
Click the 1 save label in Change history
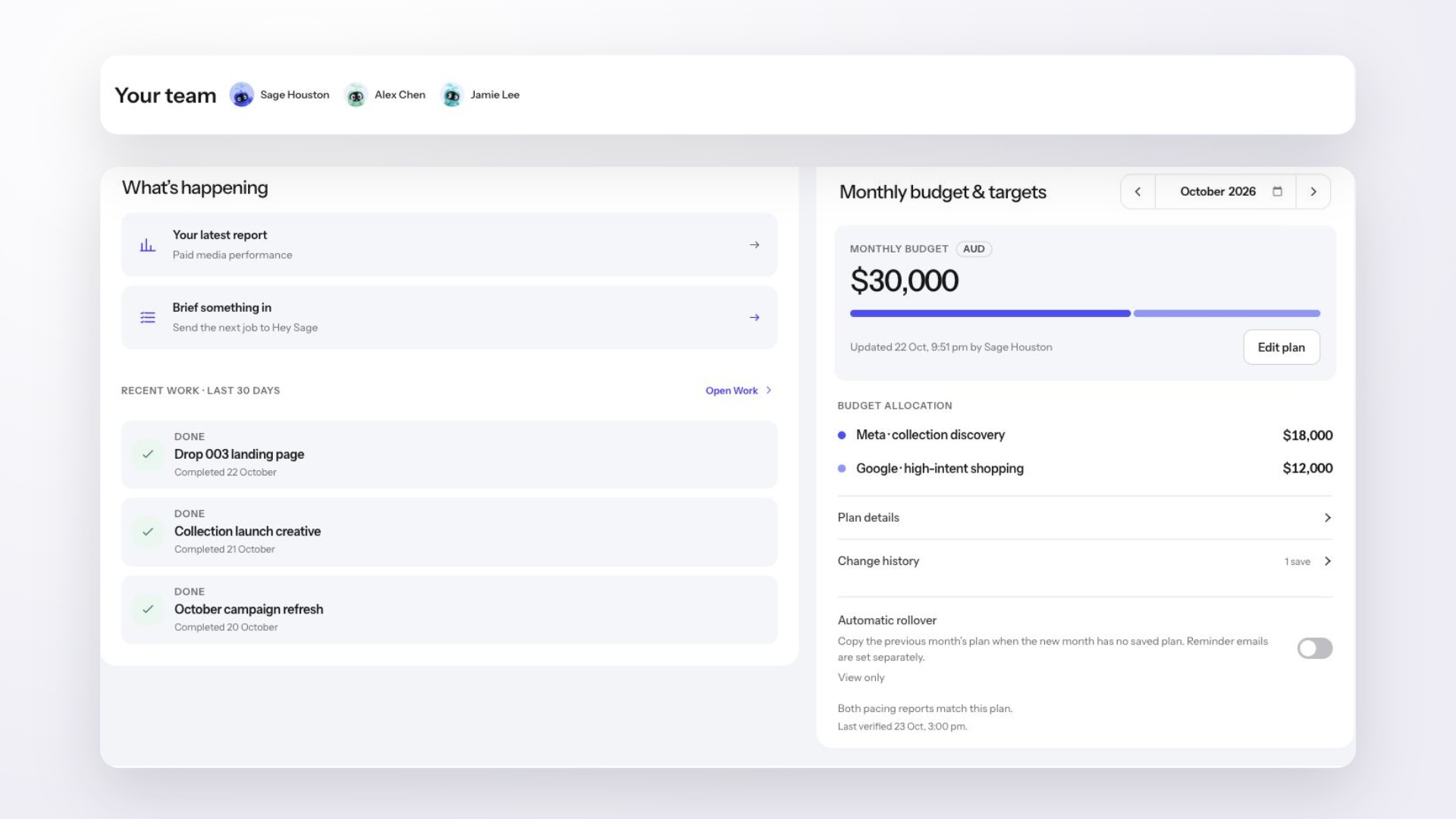coord(1297,562)
